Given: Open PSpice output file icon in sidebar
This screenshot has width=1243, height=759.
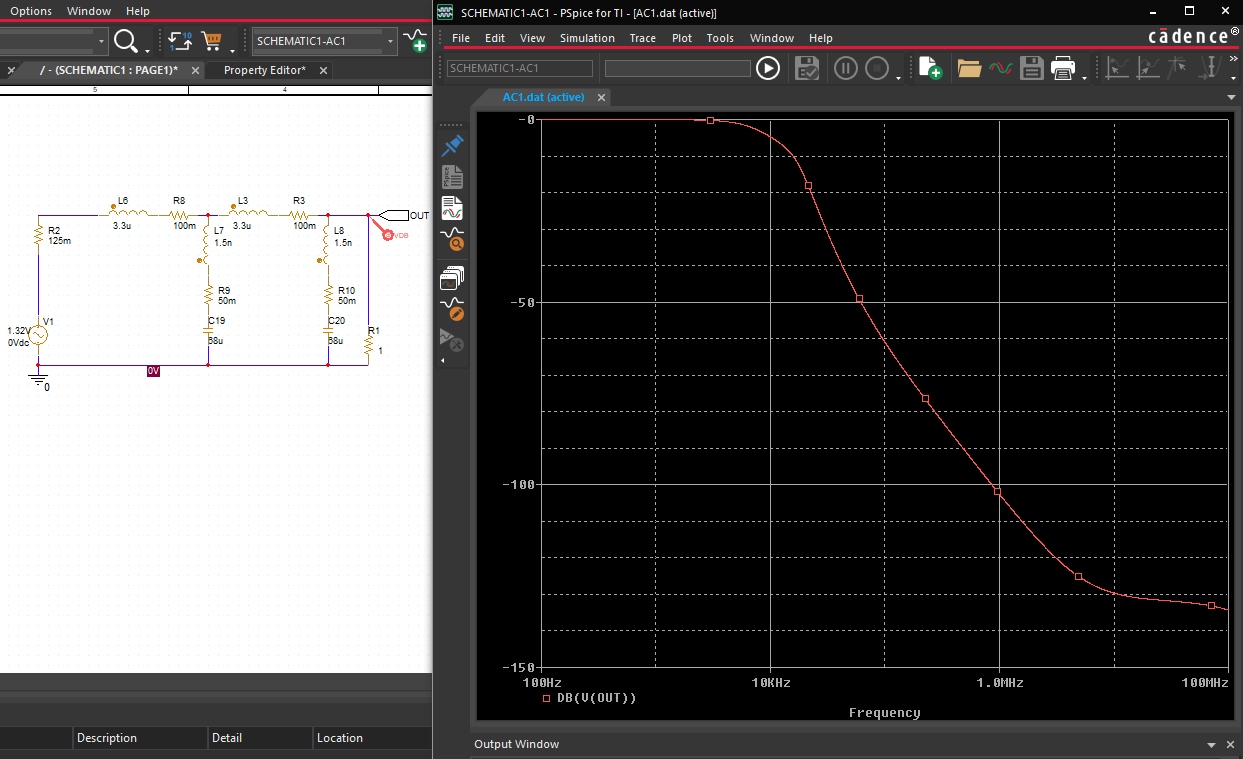Looking at the screenshot, I should [x=452, y=177].
